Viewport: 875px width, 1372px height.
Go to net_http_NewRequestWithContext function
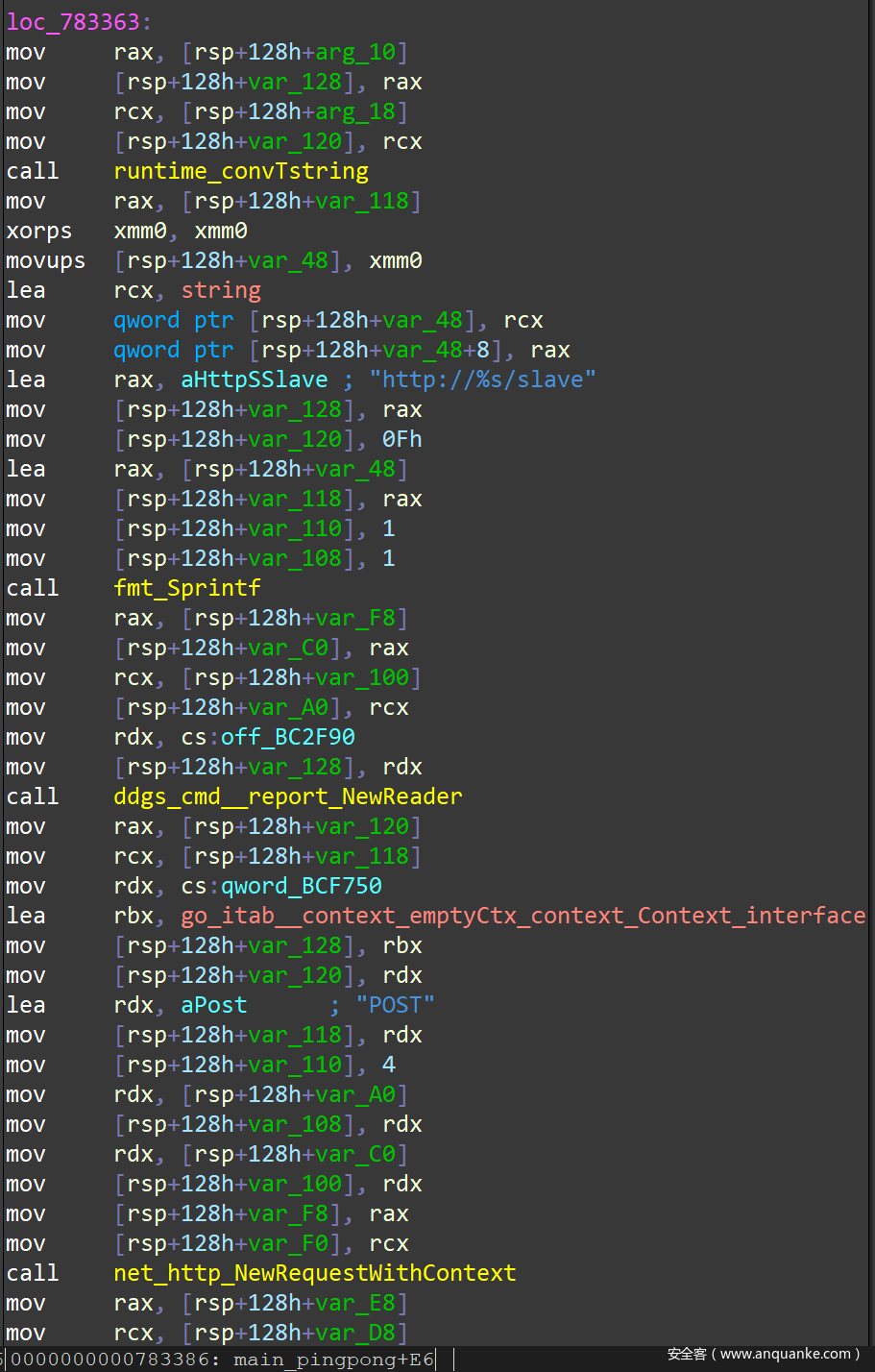(x=314, y=1273)
